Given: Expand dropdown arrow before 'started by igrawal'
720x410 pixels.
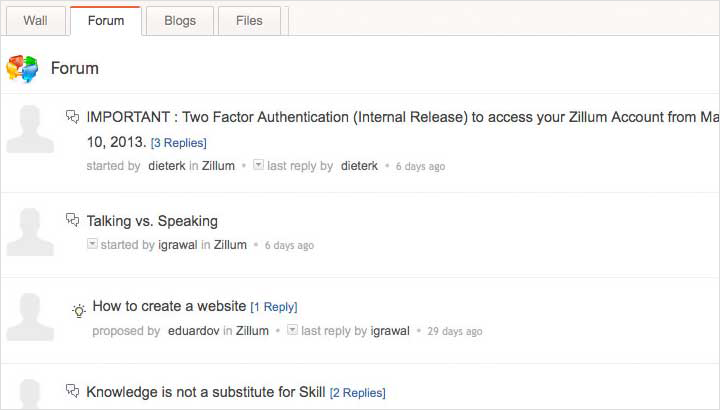Looking at the screenshot, I should click(93, 244).
